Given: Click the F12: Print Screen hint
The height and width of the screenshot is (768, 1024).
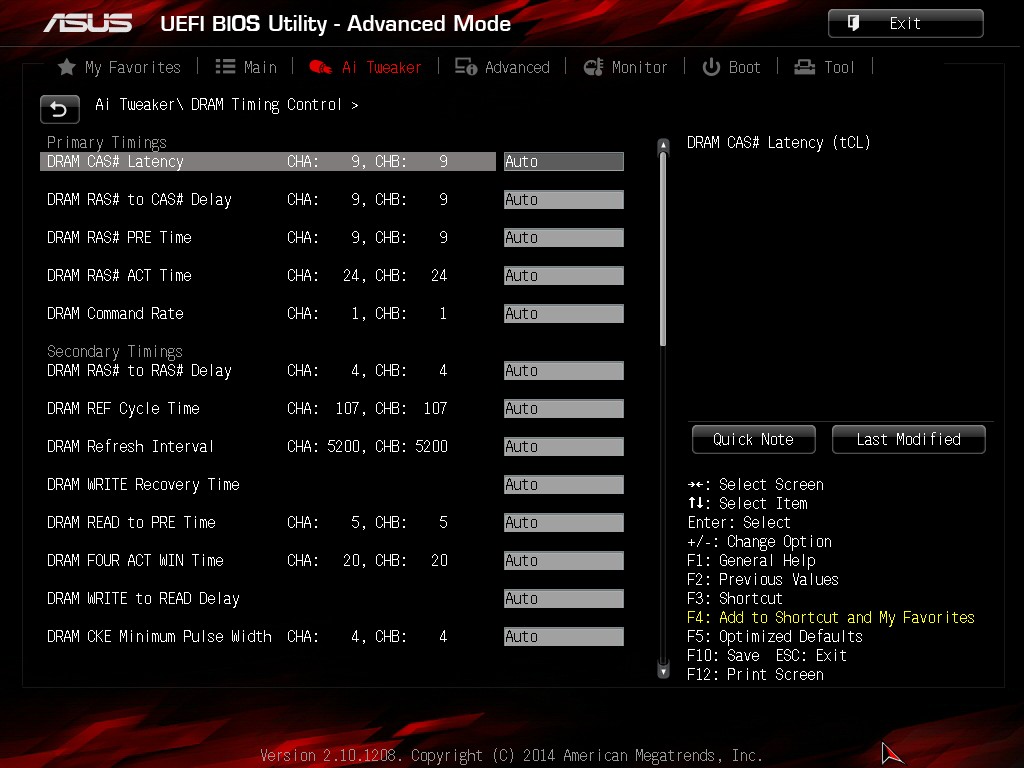Looking at the screenshot, I should pyautogui.click(x=755, y=674).
